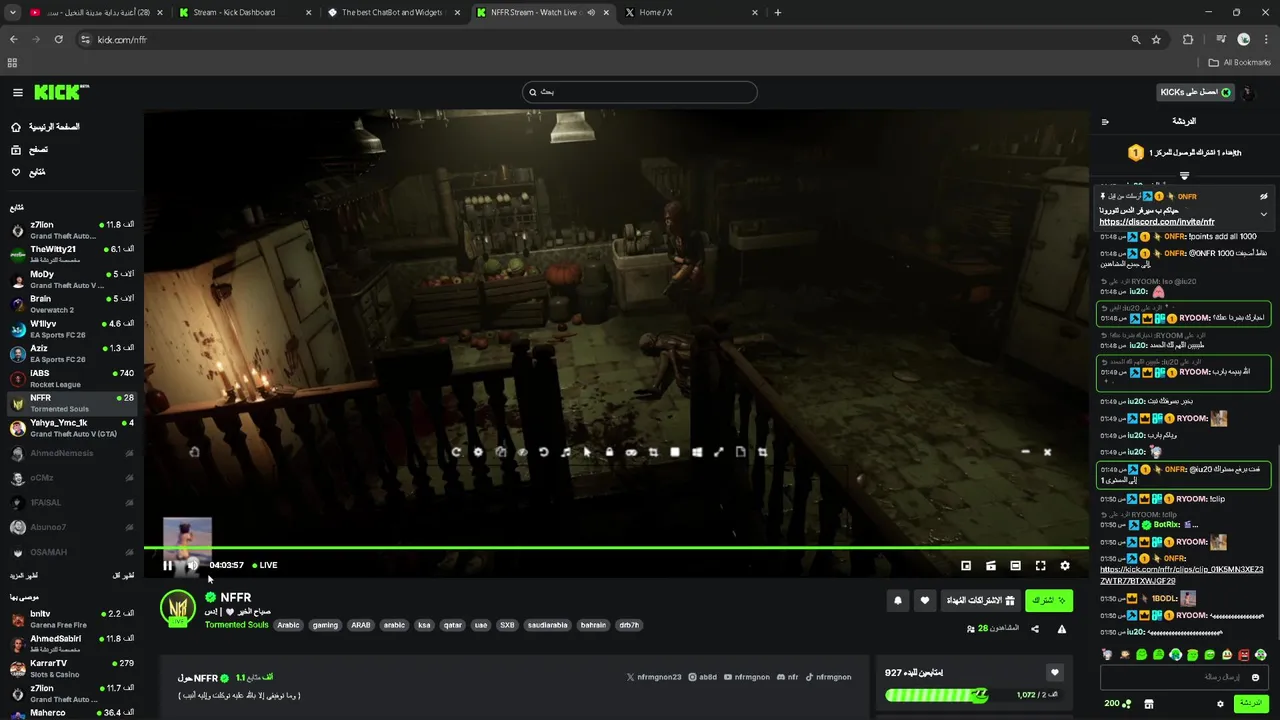This screenshot has width=1280, height=720.
Task: Enter fullscreen video mode
Action: click(1040, 565)
